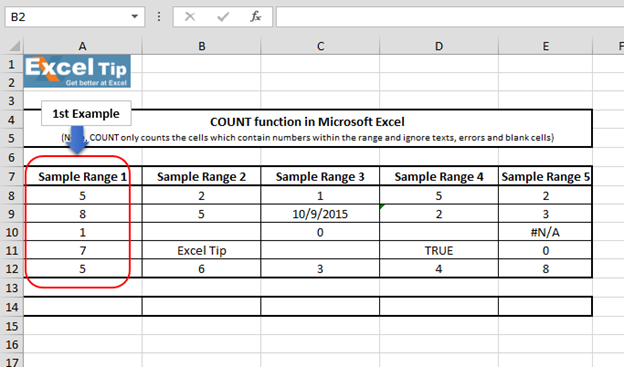Select cell A11 containing 7
The image size is (624, 367).
tap(82, 250)
